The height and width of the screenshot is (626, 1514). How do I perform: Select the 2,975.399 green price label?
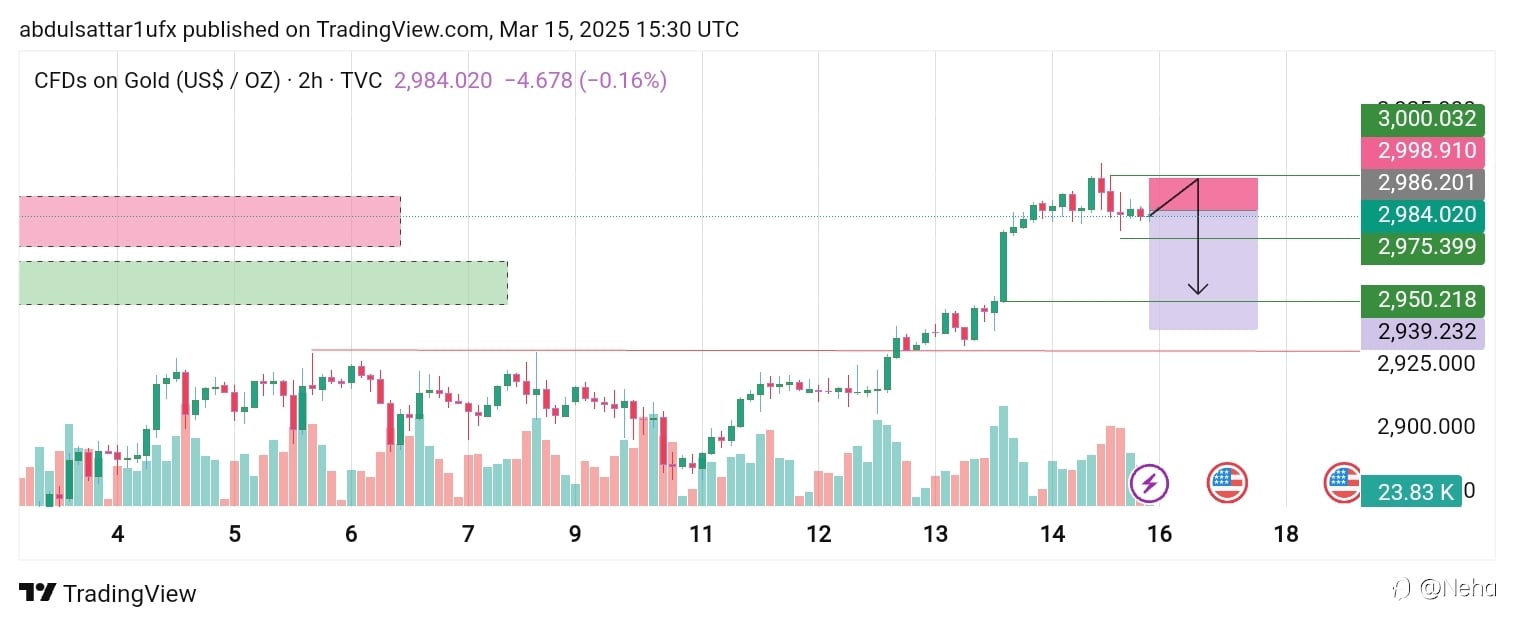click(x=1423, y=247)
